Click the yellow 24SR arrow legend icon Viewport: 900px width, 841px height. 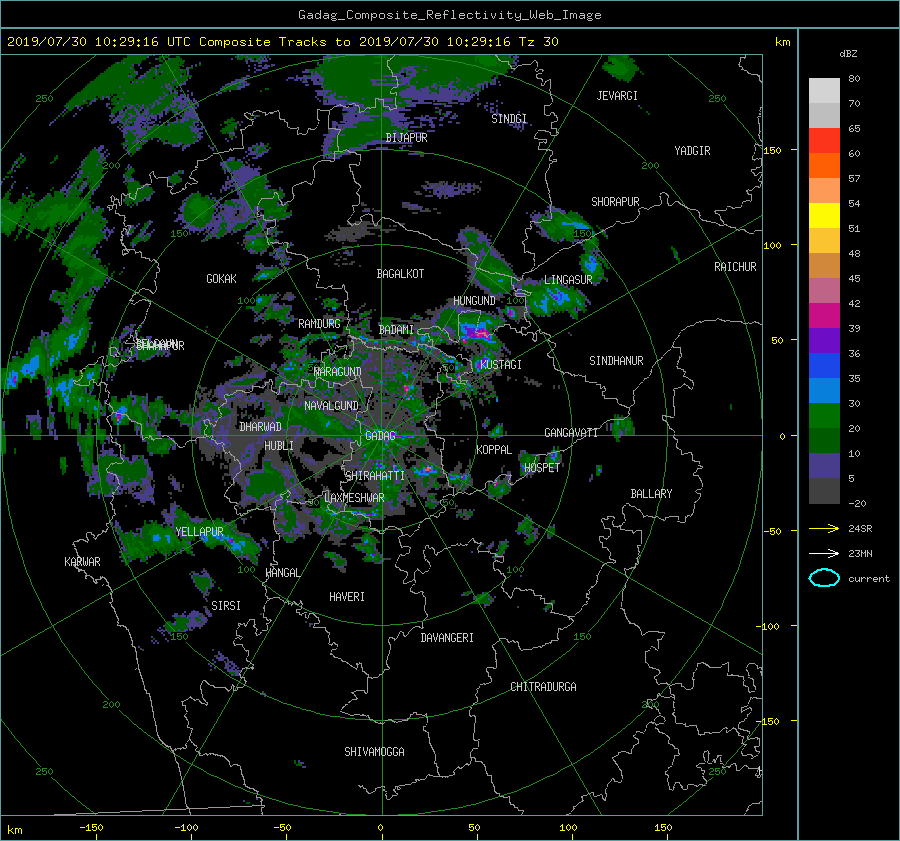click(x=824, y=528)
